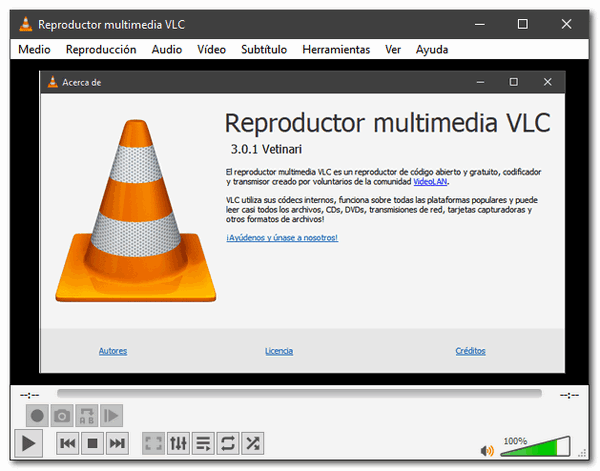Viewport: 600px width, 471px height.
Task: Click the playback seek bar
Action: click(x=299, y=393)
